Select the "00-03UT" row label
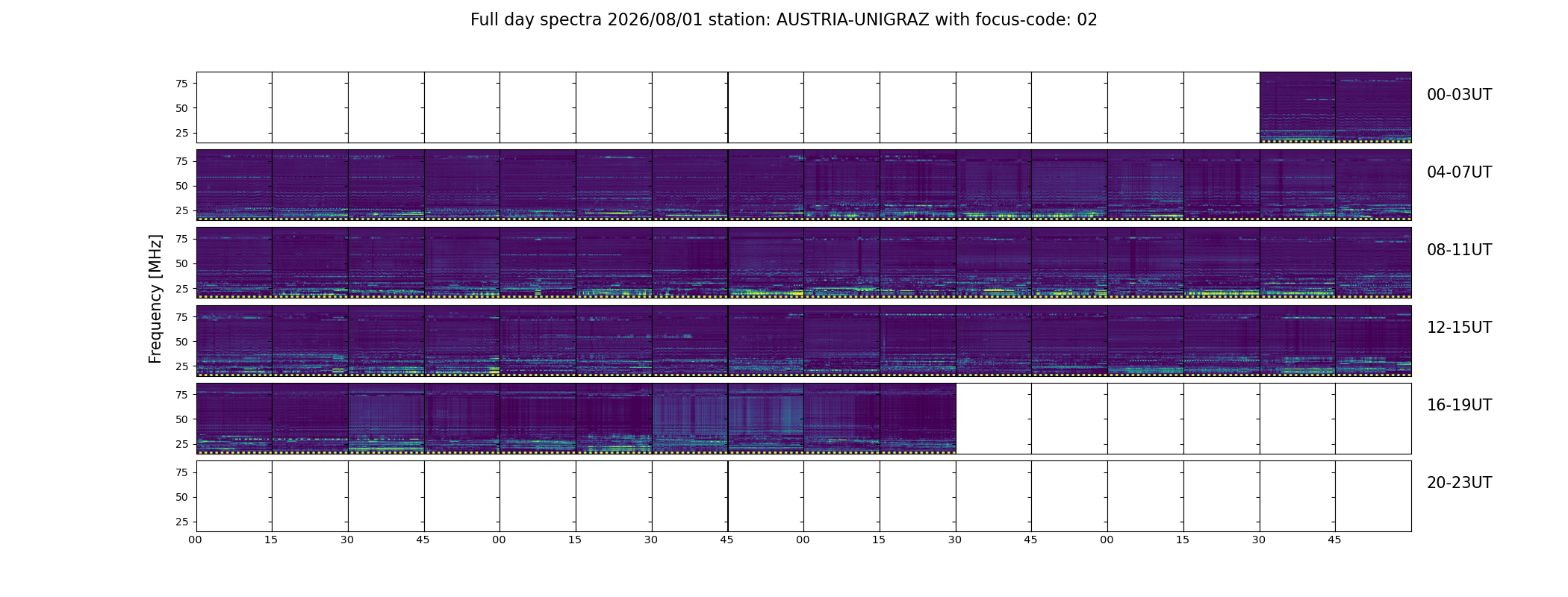The image size is (1568, 597). tap(1459, 95)
